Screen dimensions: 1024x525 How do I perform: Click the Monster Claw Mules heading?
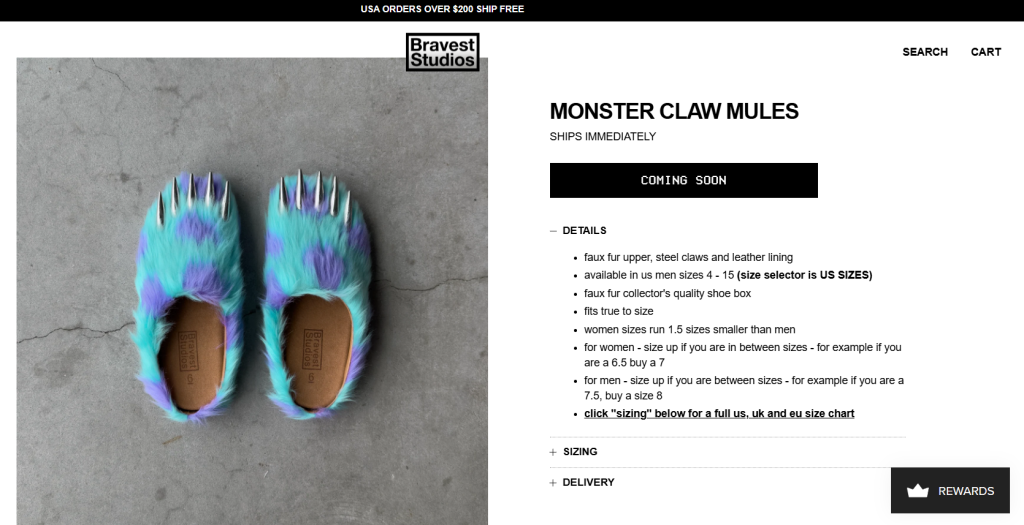(674, 111)
